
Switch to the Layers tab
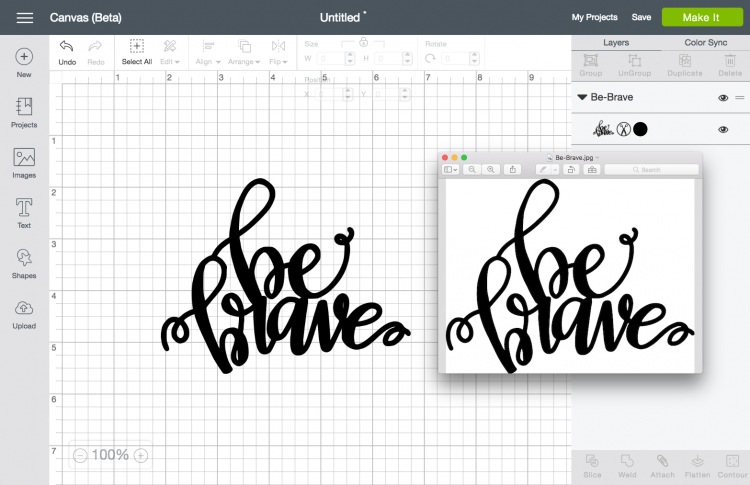click(x=616, y=43)
